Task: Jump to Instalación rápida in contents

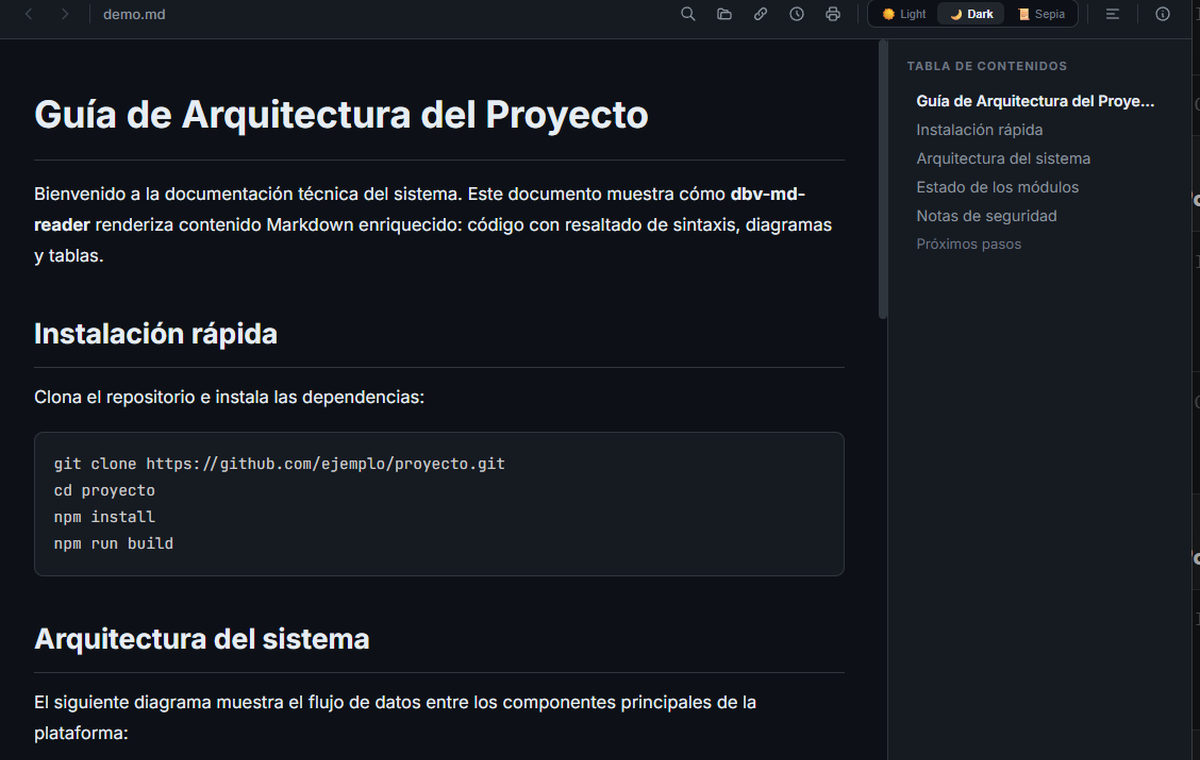Action: point(979,130)
